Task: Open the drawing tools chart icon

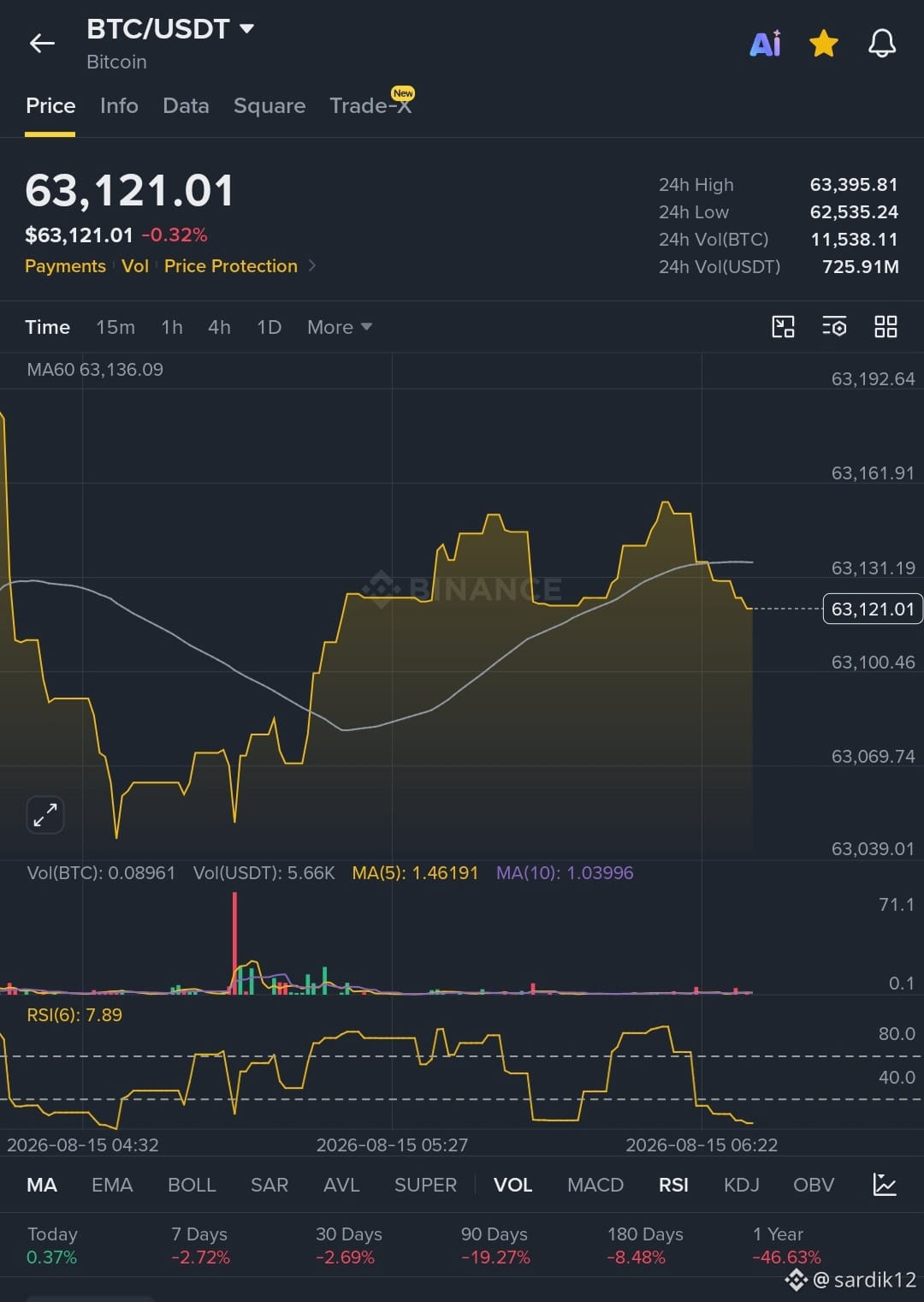Action: tap(783, 326)
